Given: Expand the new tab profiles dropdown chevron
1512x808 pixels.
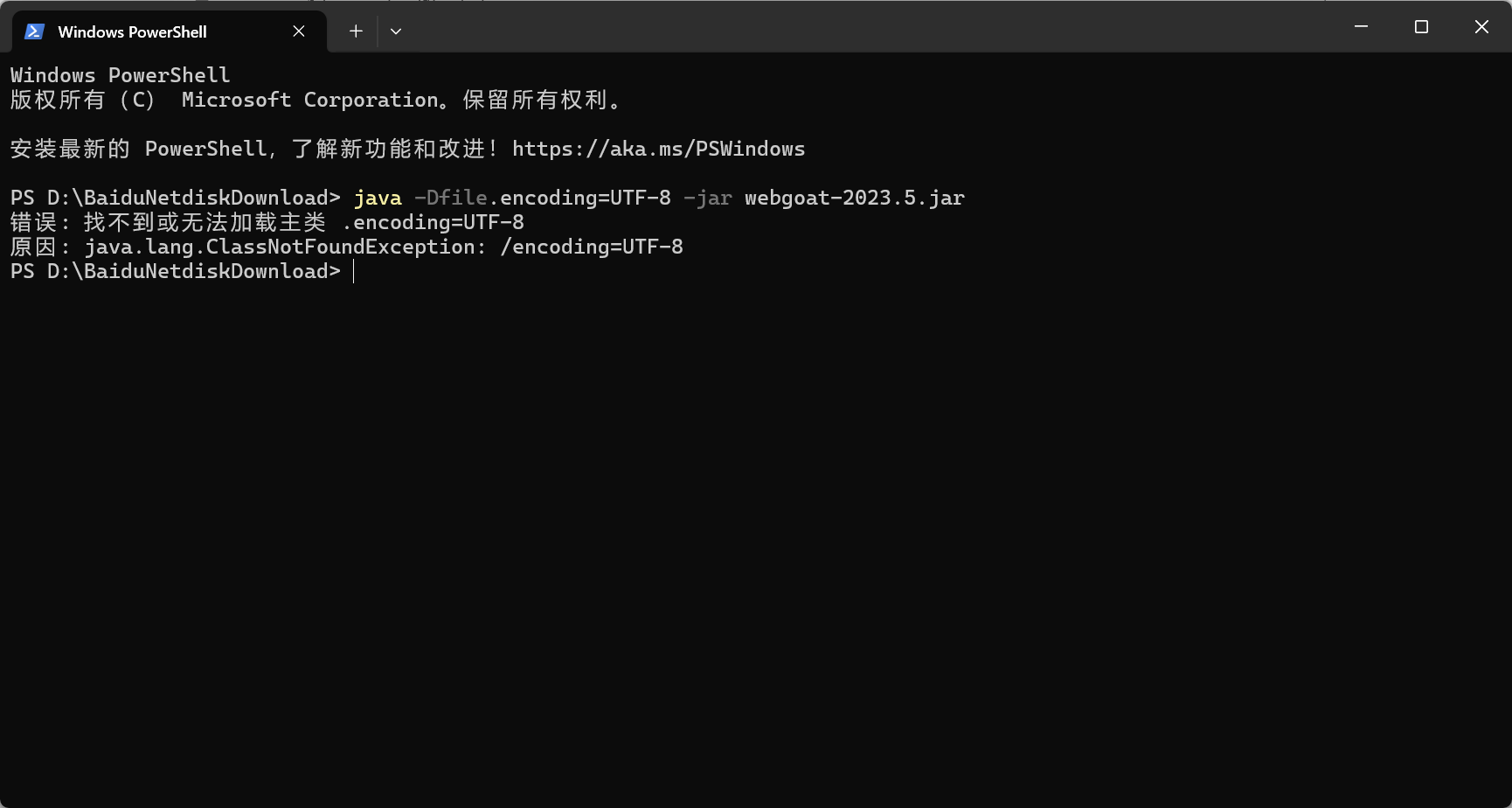Looking at the screenshot, I should (x=396, y=31).
